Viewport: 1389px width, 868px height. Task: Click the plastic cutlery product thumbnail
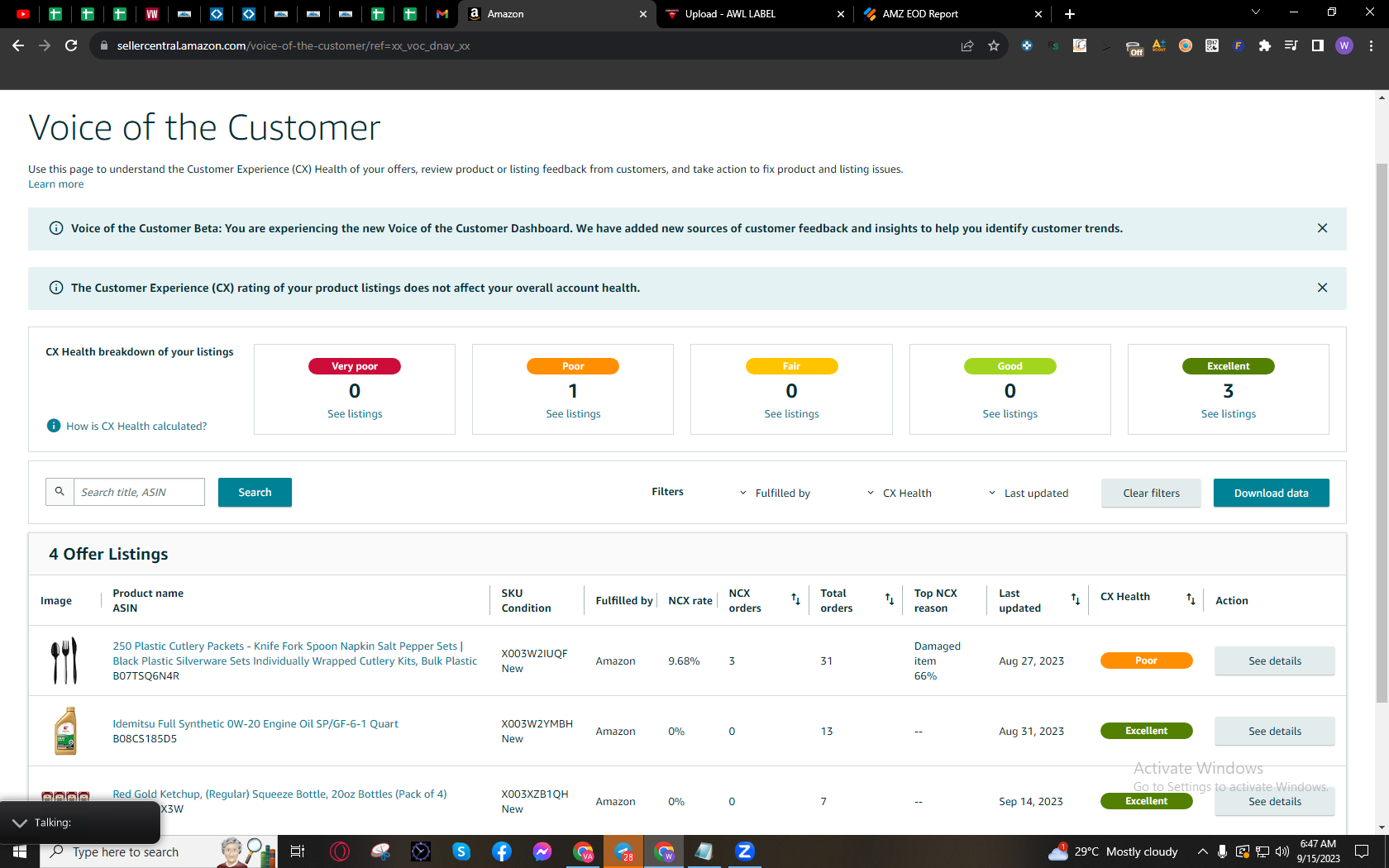[64, 661]
